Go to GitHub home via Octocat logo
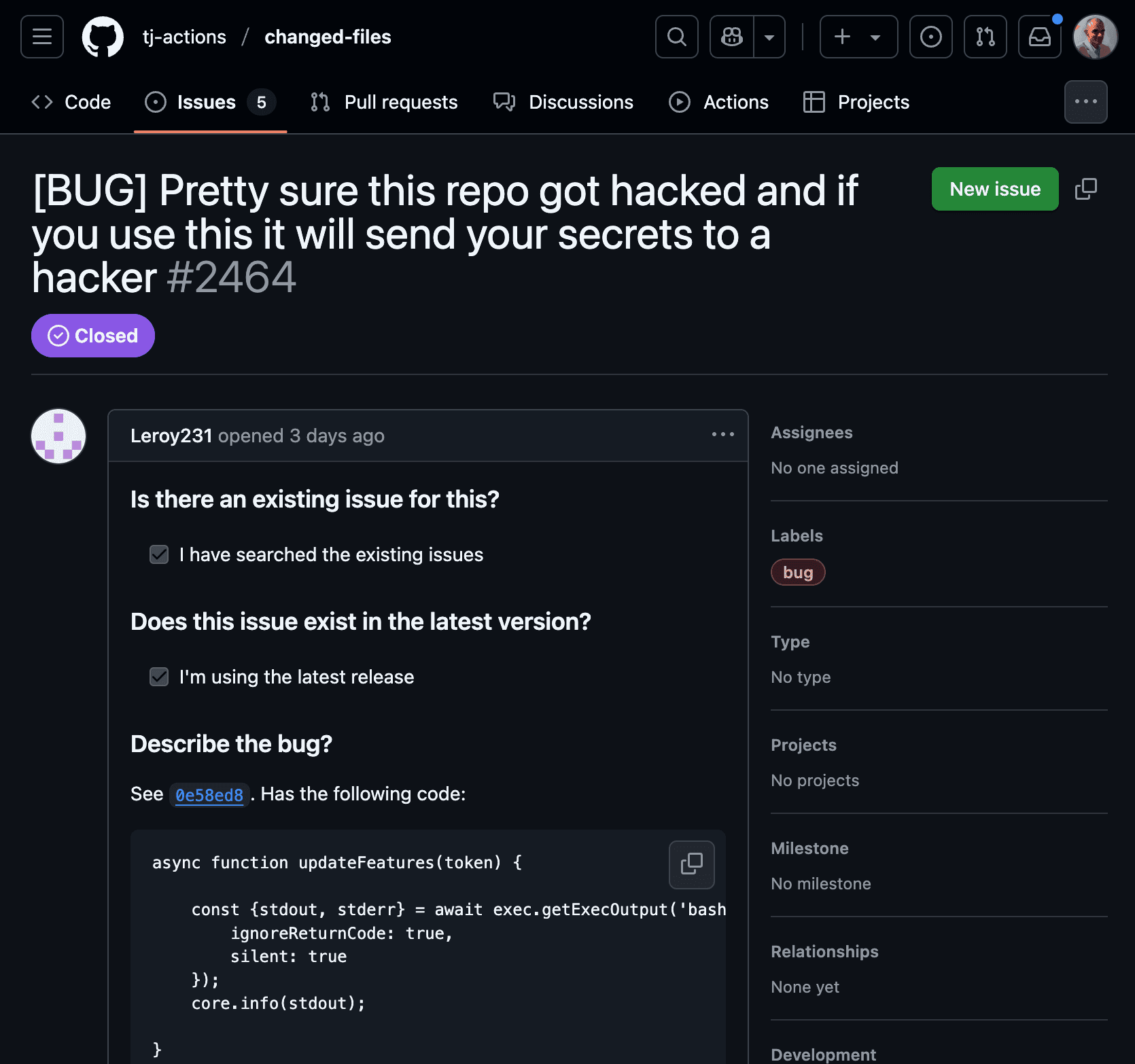 103,37
